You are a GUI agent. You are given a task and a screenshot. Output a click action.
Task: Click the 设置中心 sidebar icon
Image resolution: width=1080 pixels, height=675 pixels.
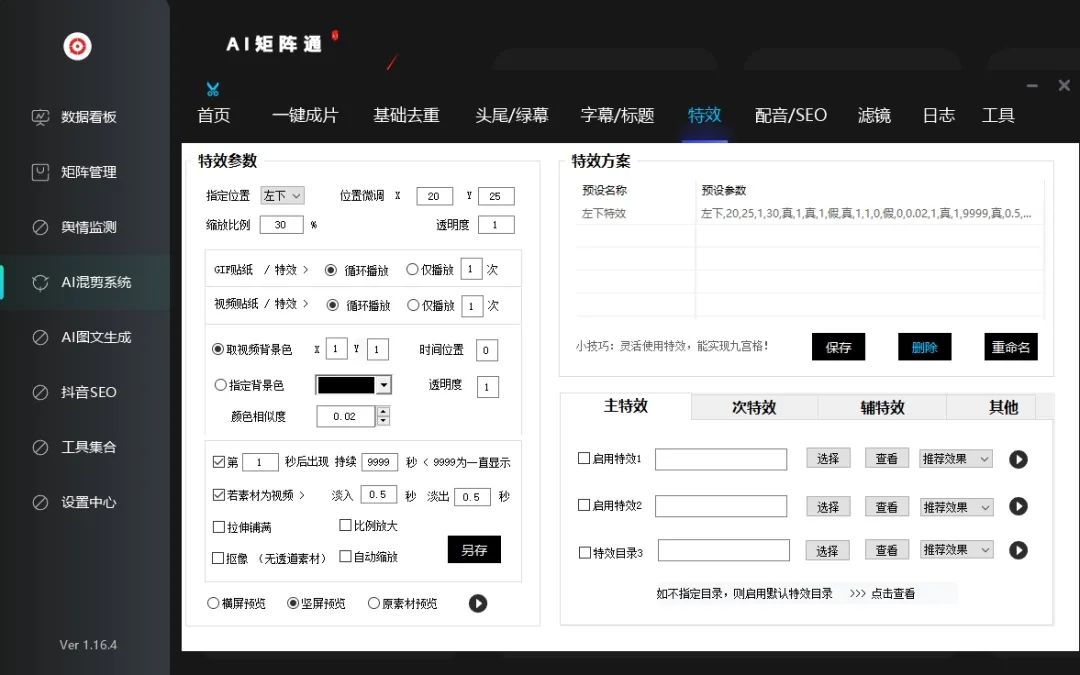41,502
